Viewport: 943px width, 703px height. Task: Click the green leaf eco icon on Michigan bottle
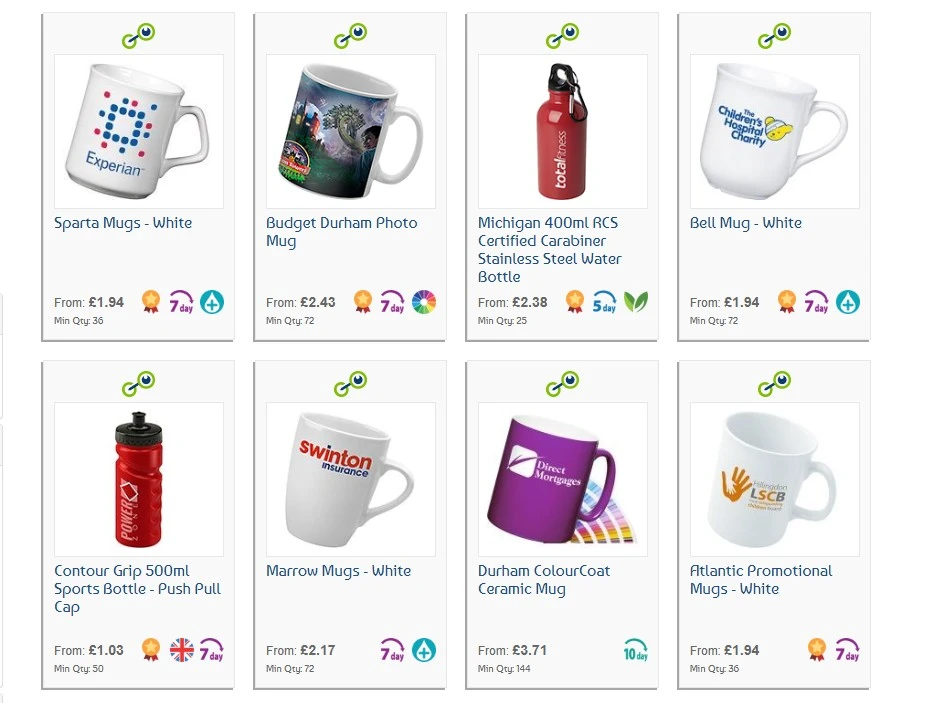[x=636, y=302]
